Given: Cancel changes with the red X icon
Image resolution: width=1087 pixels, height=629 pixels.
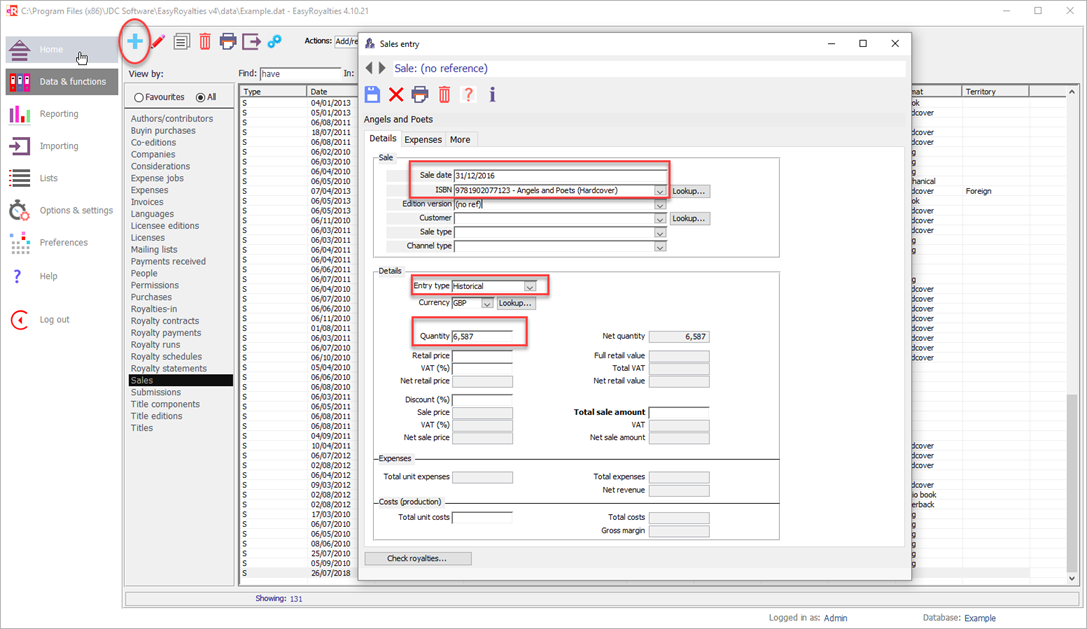Looking at the screenshot, I should click(x=396, y=94).
